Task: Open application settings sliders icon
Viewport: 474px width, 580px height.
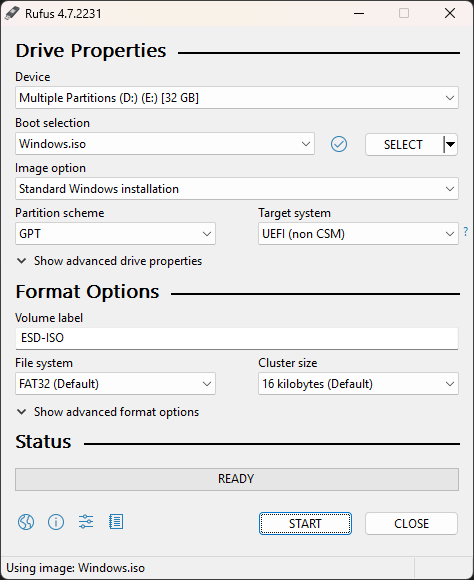Action: pyautogui.click(x=86, y=522)
